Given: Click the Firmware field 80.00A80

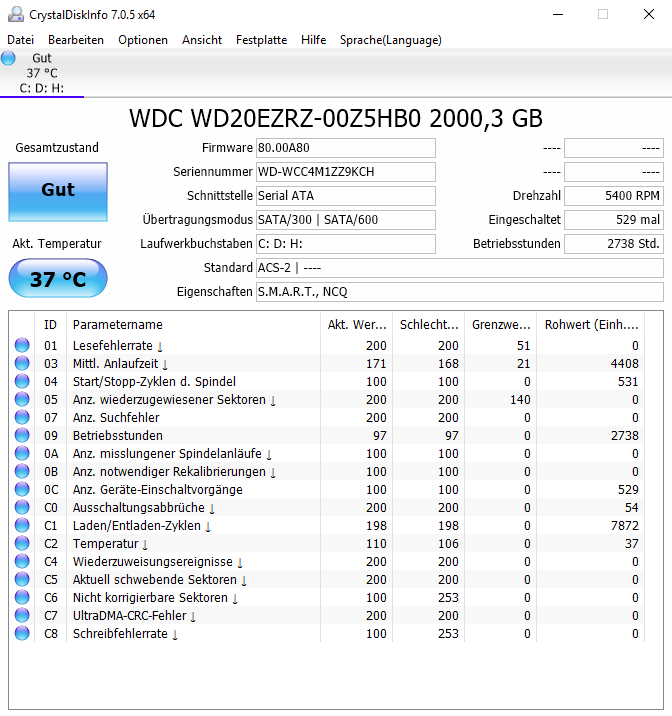Looking at the screenshot, I should point(346,148).
